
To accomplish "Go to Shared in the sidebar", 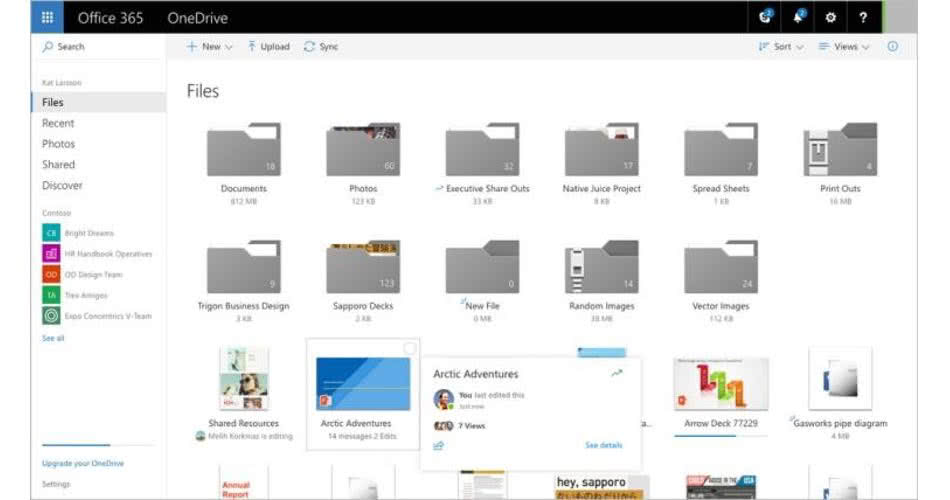I will (58, 164).
